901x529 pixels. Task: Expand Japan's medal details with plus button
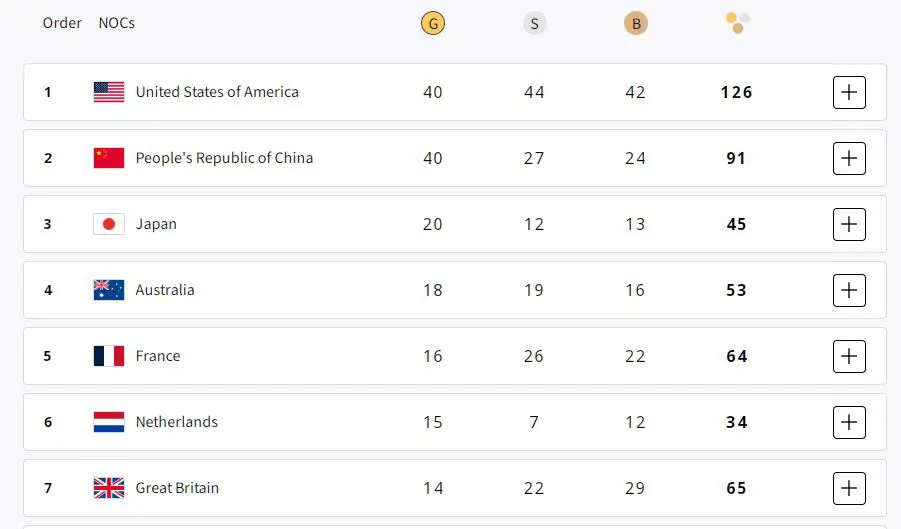tap(849, 224)
